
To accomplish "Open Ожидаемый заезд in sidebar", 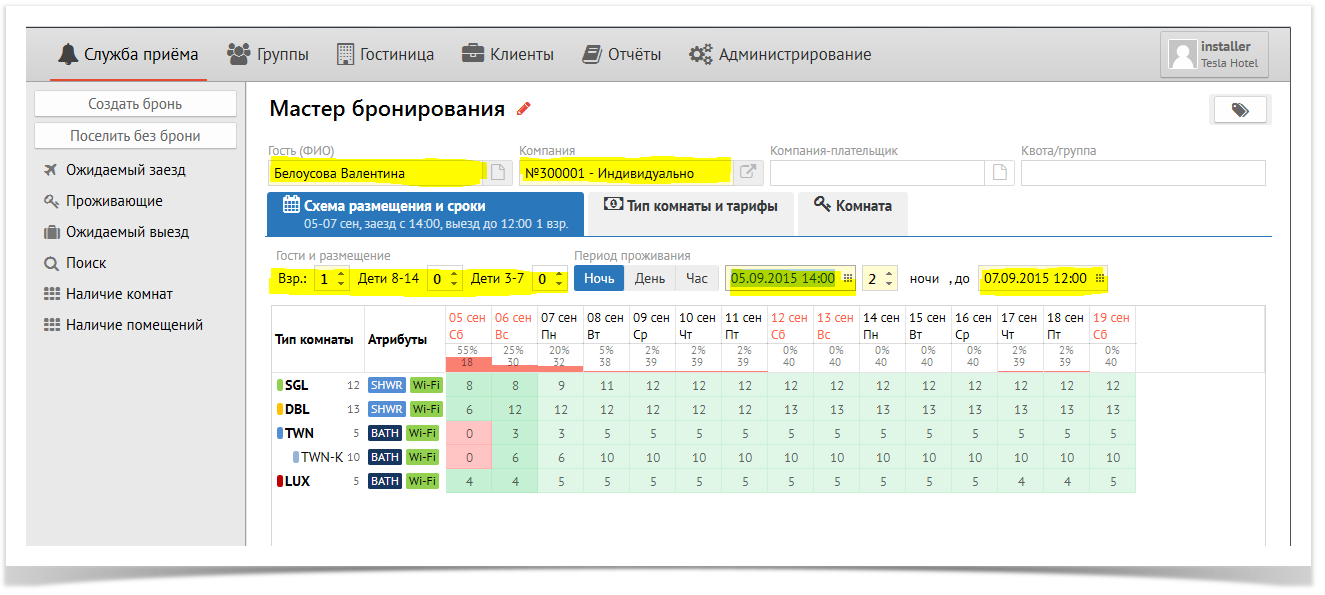I will point(125,170).
